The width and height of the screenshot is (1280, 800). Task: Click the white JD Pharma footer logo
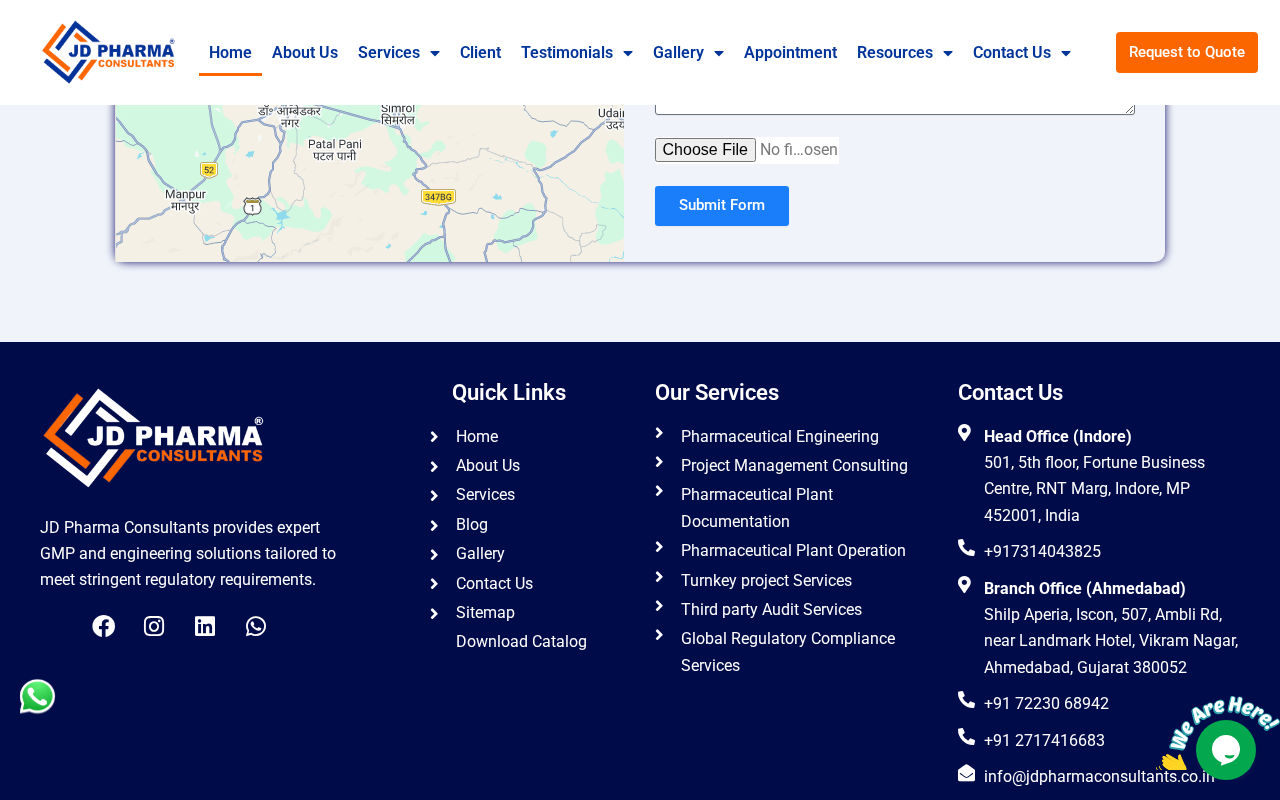pyautogui.click(x=153, y=438)
